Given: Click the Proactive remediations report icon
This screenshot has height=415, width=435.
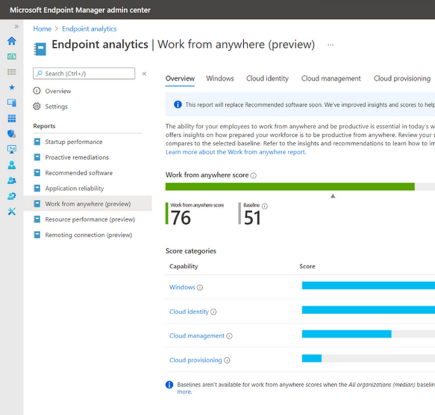Looking at the screenshot, I should pyautogui.click(x=37, y=157).
